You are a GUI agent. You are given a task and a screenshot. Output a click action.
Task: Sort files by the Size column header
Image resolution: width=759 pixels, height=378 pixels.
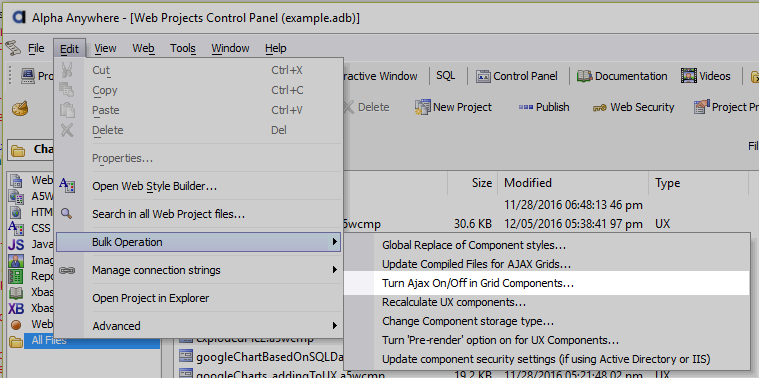[x=472, y=183]
